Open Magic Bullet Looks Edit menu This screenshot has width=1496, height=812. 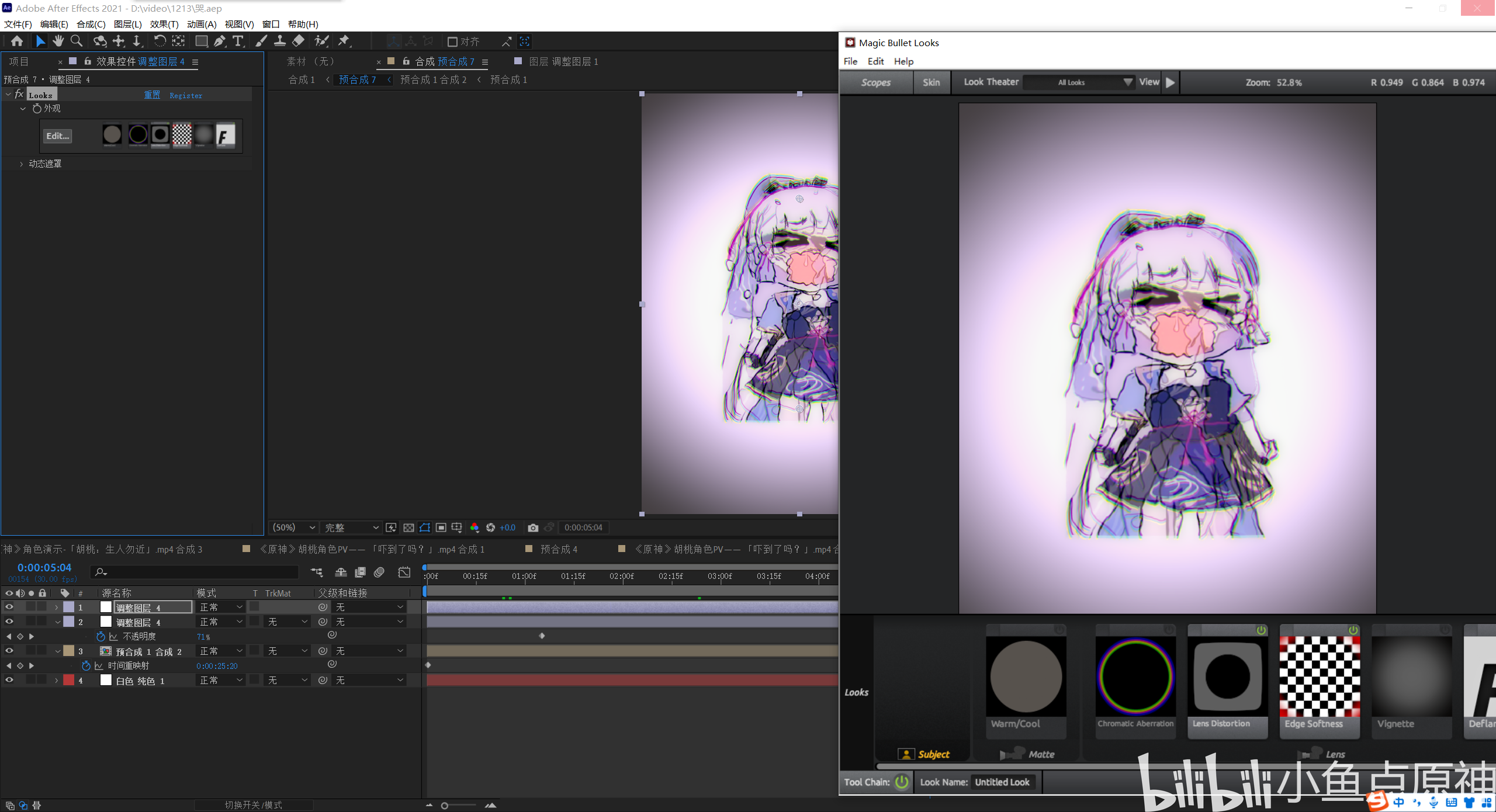coord(875,61)
